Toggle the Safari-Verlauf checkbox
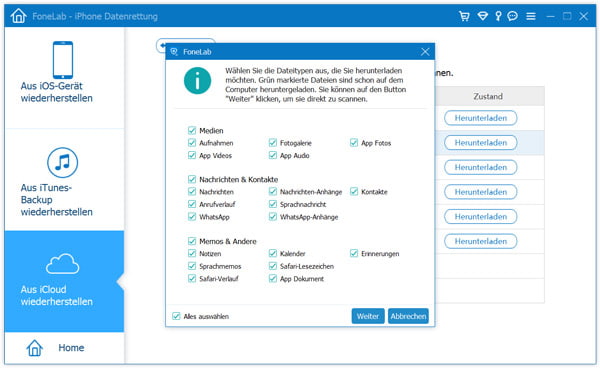600x368 pixels. pos(192,278)
